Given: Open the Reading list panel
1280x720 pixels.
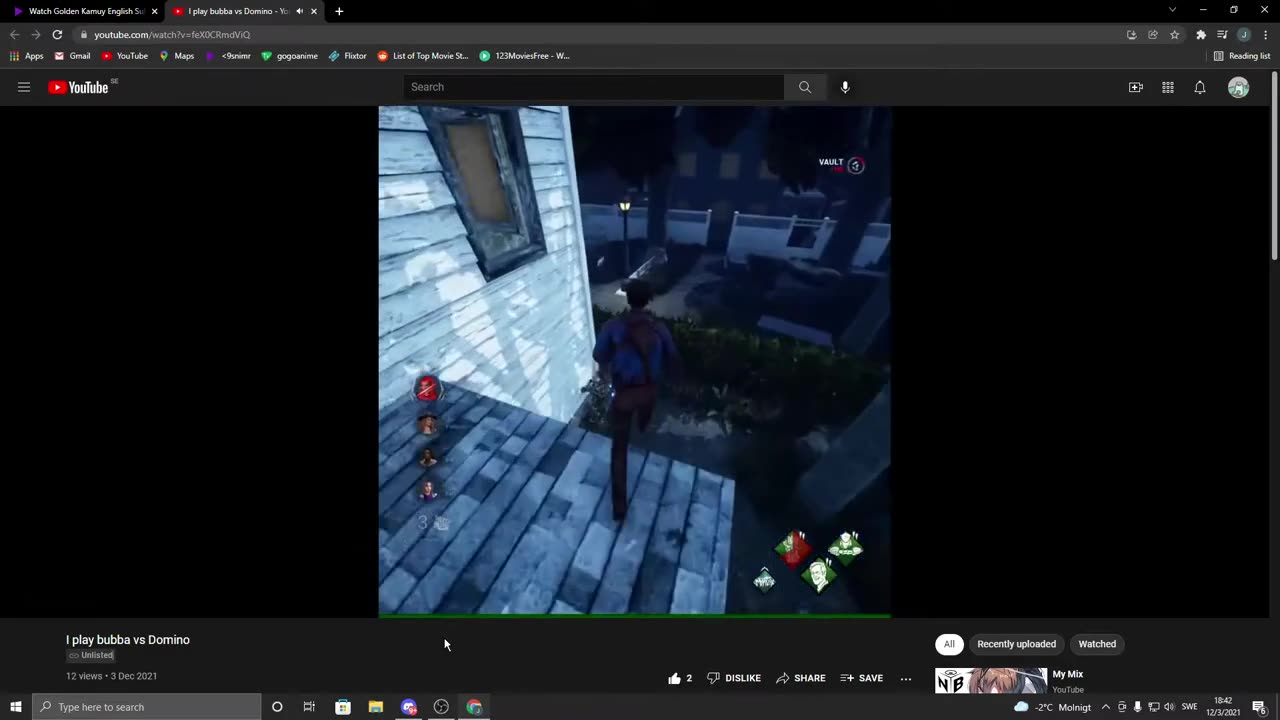Looking at the screenshot, I should [x=1241, y=56].
